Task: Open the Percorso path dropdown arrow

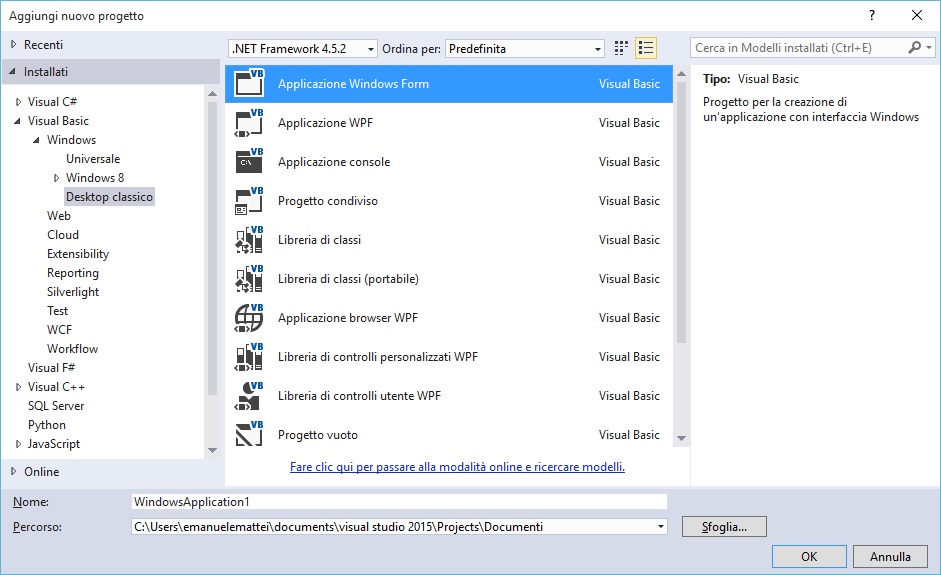Action: click(660, 527)
